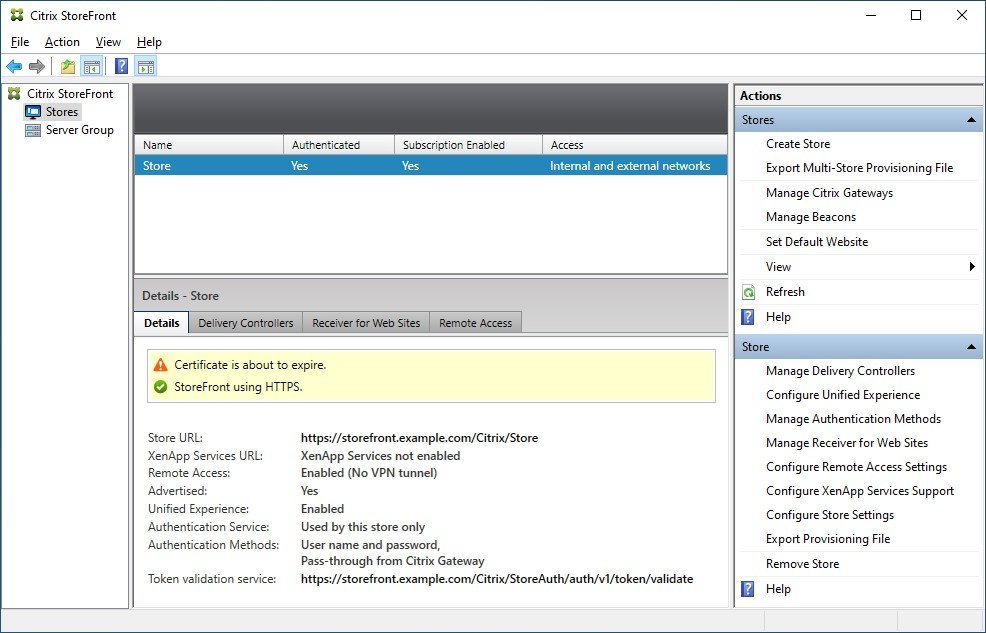Toggle the Action Pane show/hide button
986x633 pixels.
[x=146, y=67]
